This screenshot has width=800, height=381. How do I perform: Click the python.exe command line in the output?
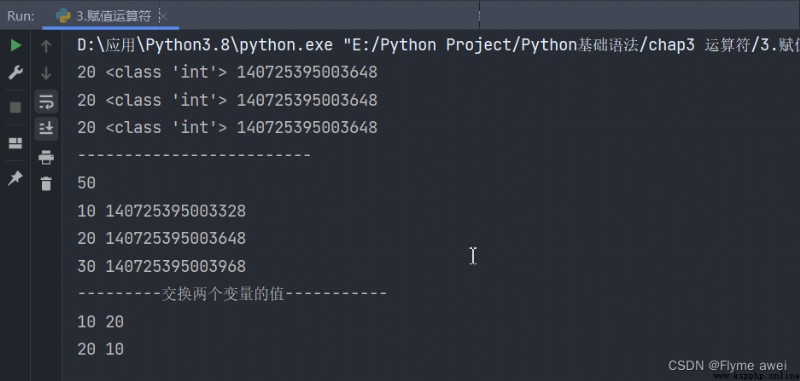pos(438,45)
